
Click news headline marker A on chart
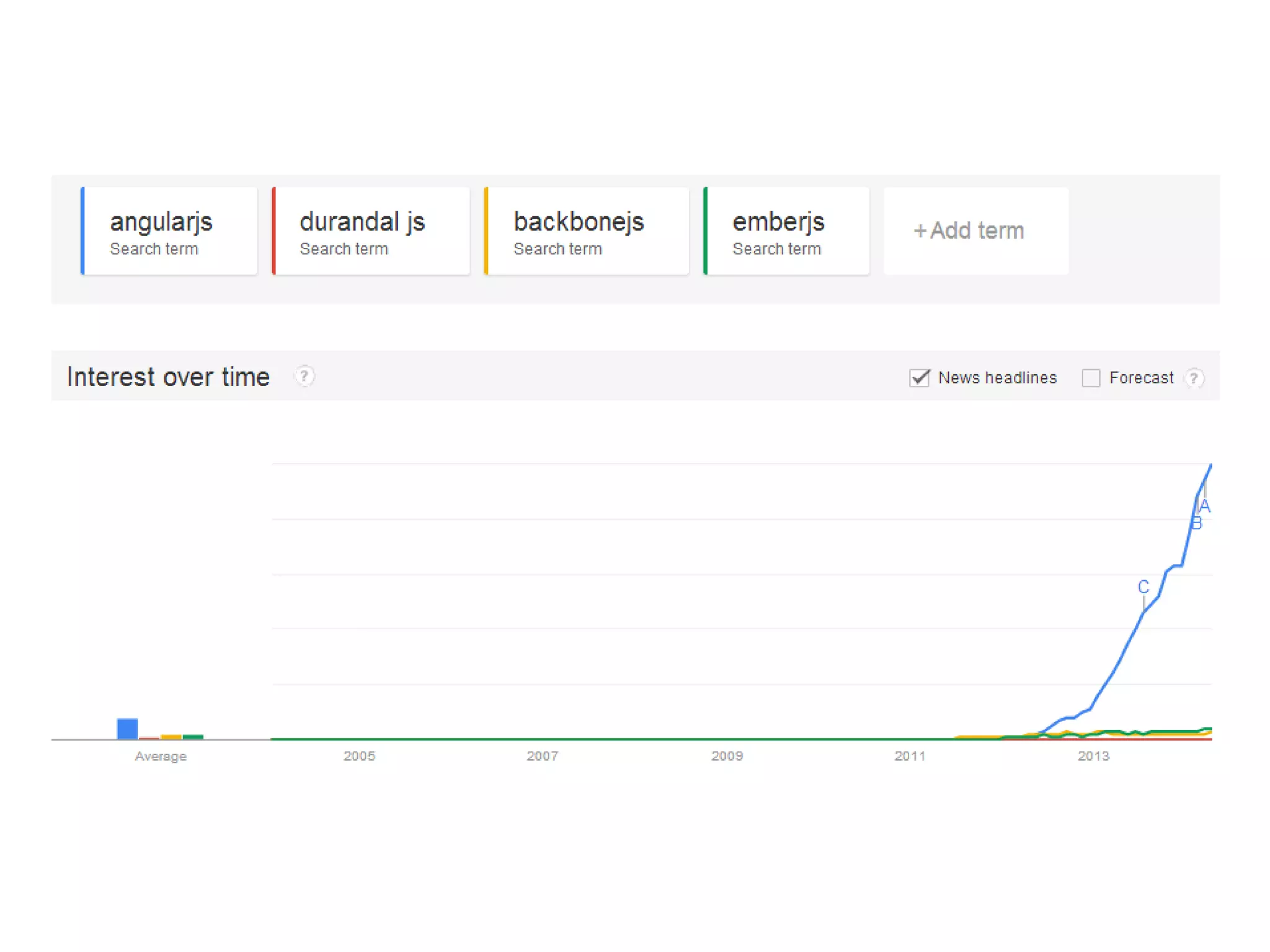pyautogui.click(x=1205, y=506)
